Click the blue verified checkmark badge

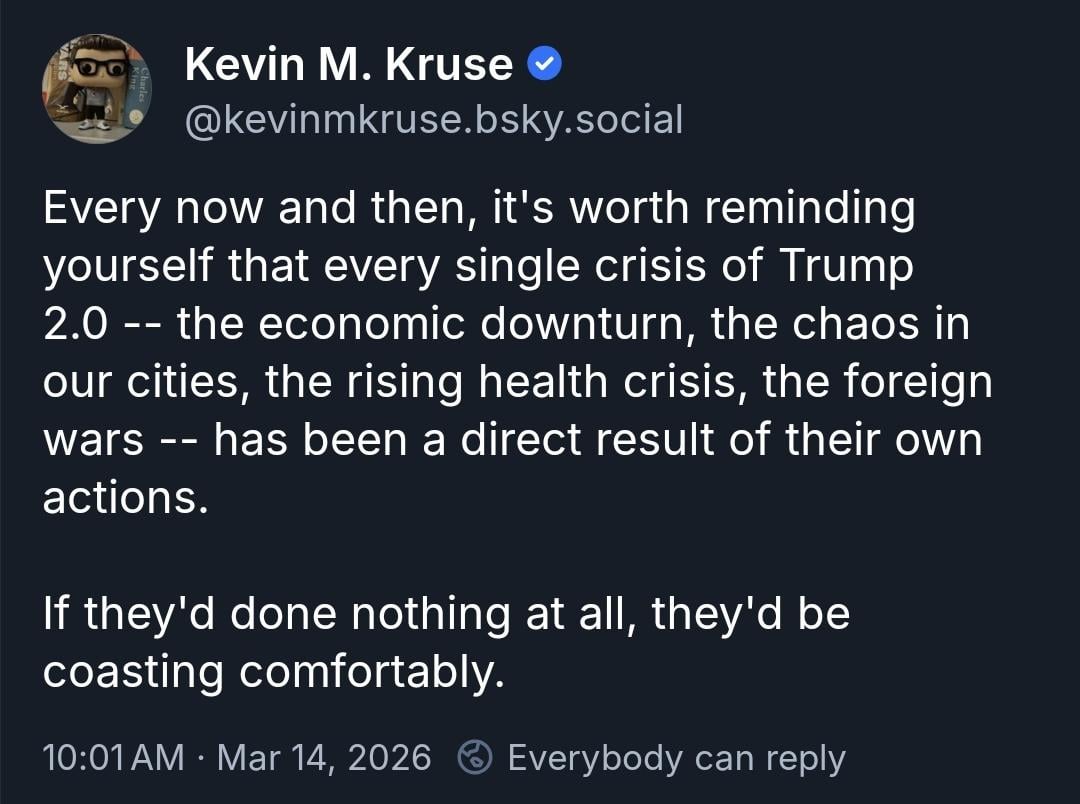click(545, 65)
